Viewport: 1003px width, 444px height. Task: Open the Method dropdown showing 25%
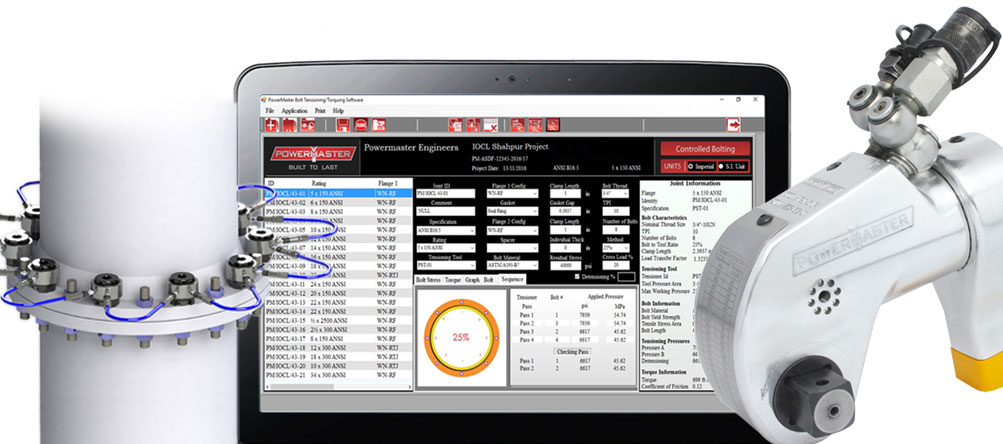615,248
